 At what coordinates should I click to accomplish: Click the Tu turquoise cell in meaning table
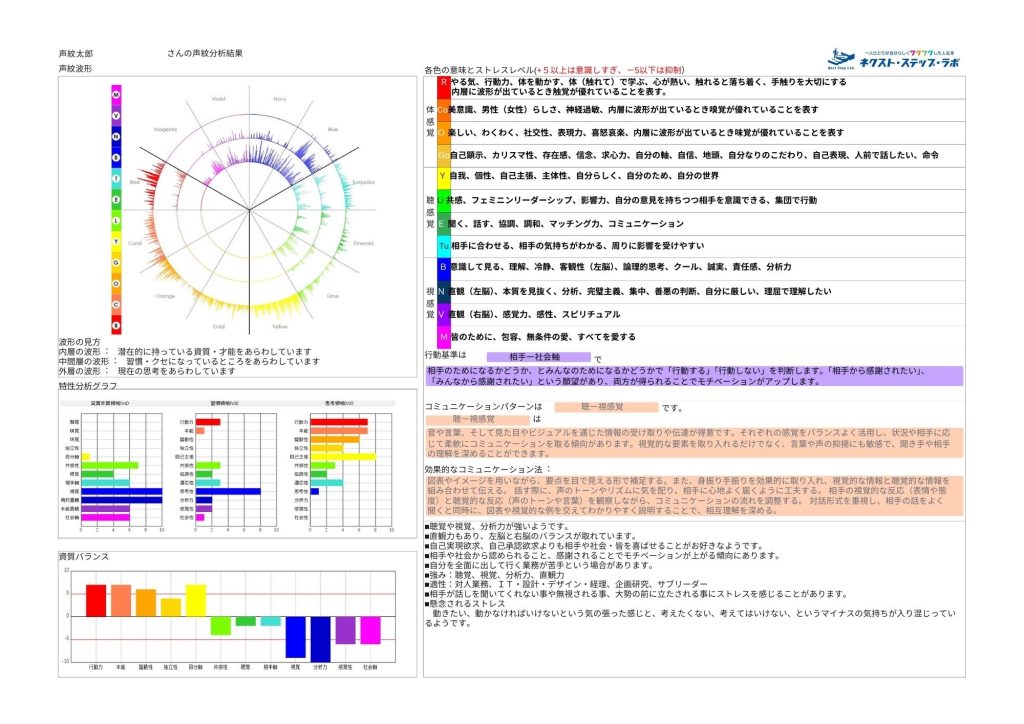(443, 246)
